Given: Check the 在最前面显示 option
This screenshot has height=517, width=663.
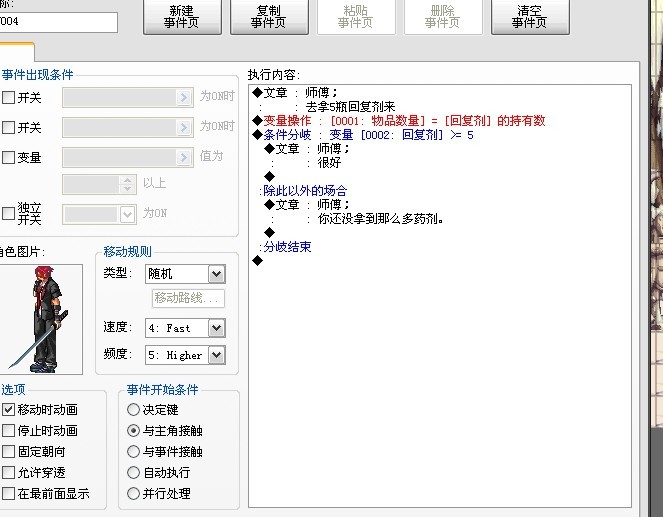Looking at the screenshot, I should (x=8, y=493).
